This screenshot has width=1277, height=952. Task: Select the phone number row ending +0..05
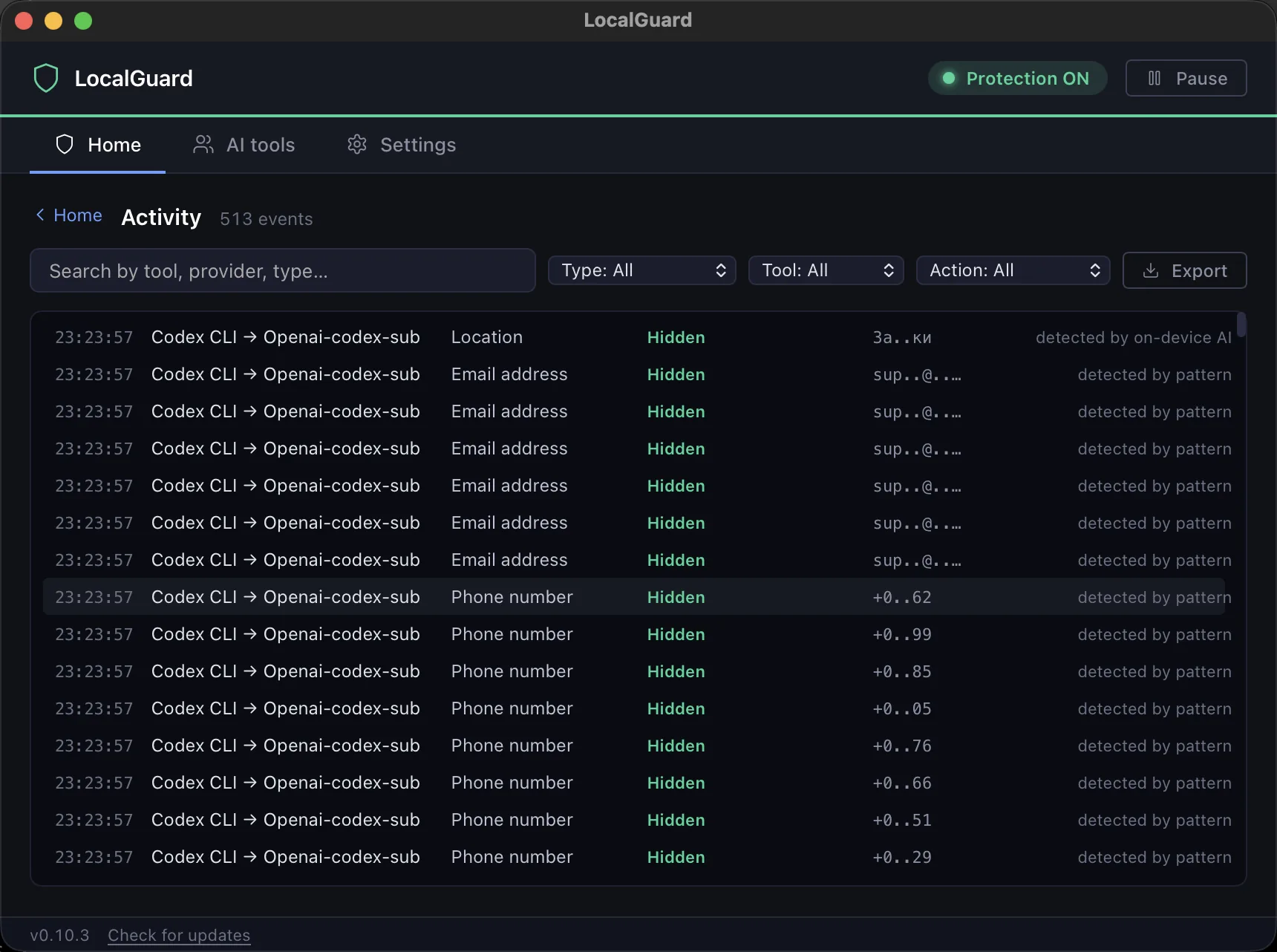pyautogui.click(x=634, y=708)
